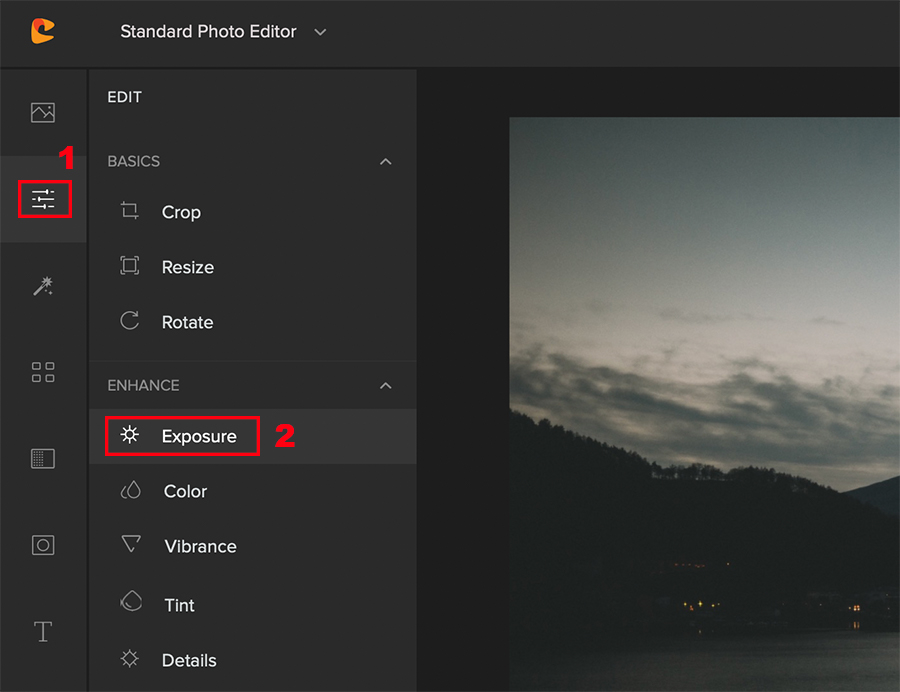The image size is (900, 692).
Task: Open the Crop tool
Action: click(x=181, y=212)
